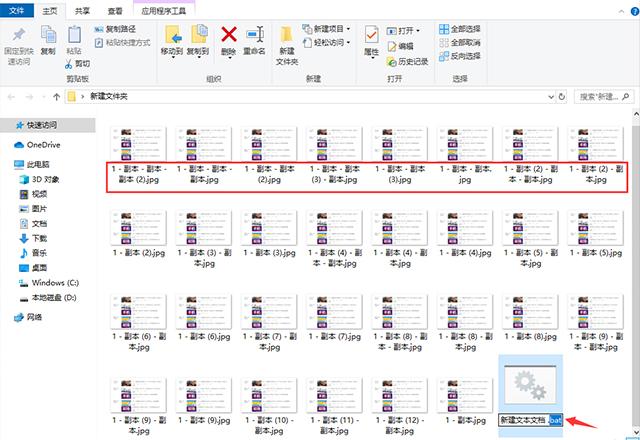Click the vertical scrollbar up arrow
640x440 pixels.
(636, 115)
